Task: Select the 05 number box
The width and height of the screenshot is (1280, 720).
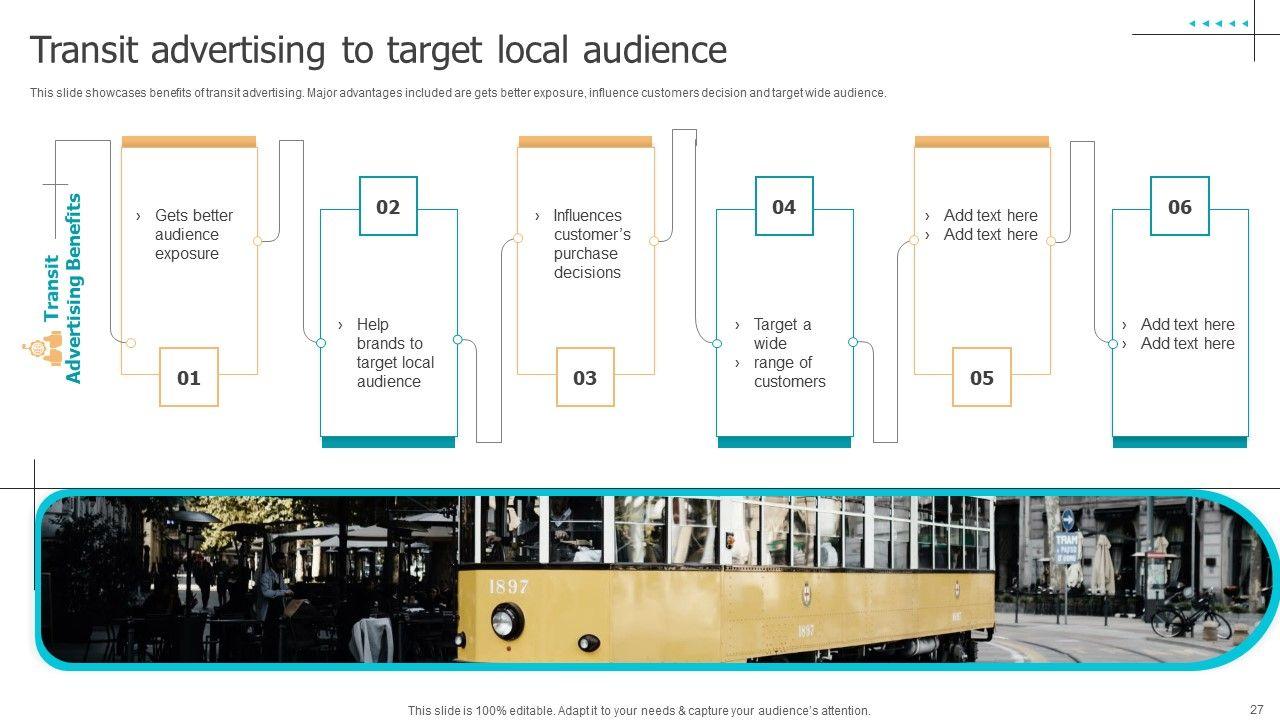Action: [x=982, y=377]
